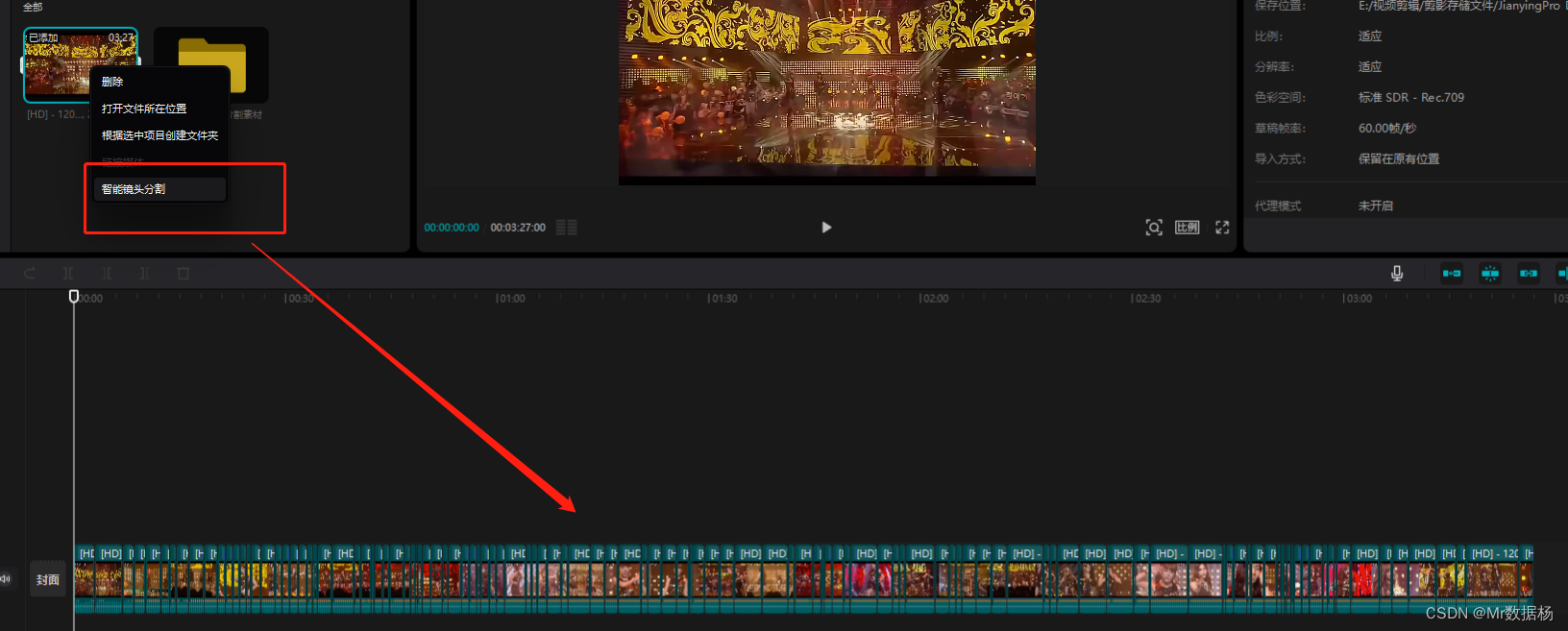This screenshot has height=631, width=1568.
Task: Click the timeline playhead marker
Action: [x=74, y=297]
